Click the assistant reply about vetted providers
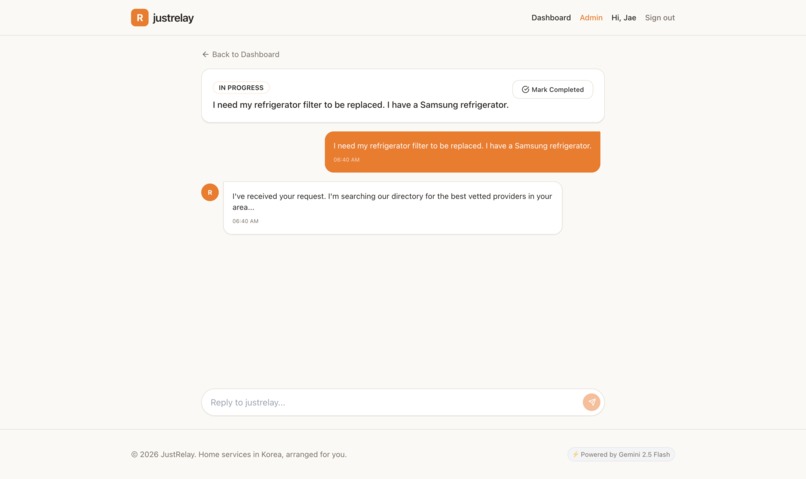Image resolution: width=806 pixels, height=479 pixels. tap(393, 208)
